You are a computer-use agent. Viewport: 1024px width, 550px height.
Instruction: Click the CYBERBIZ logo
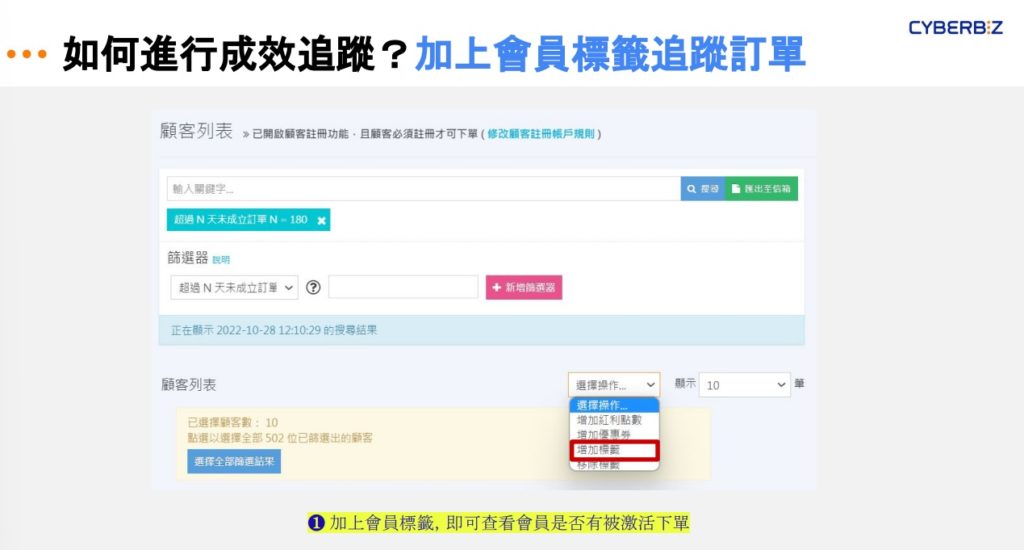click(x=954, y=28)
